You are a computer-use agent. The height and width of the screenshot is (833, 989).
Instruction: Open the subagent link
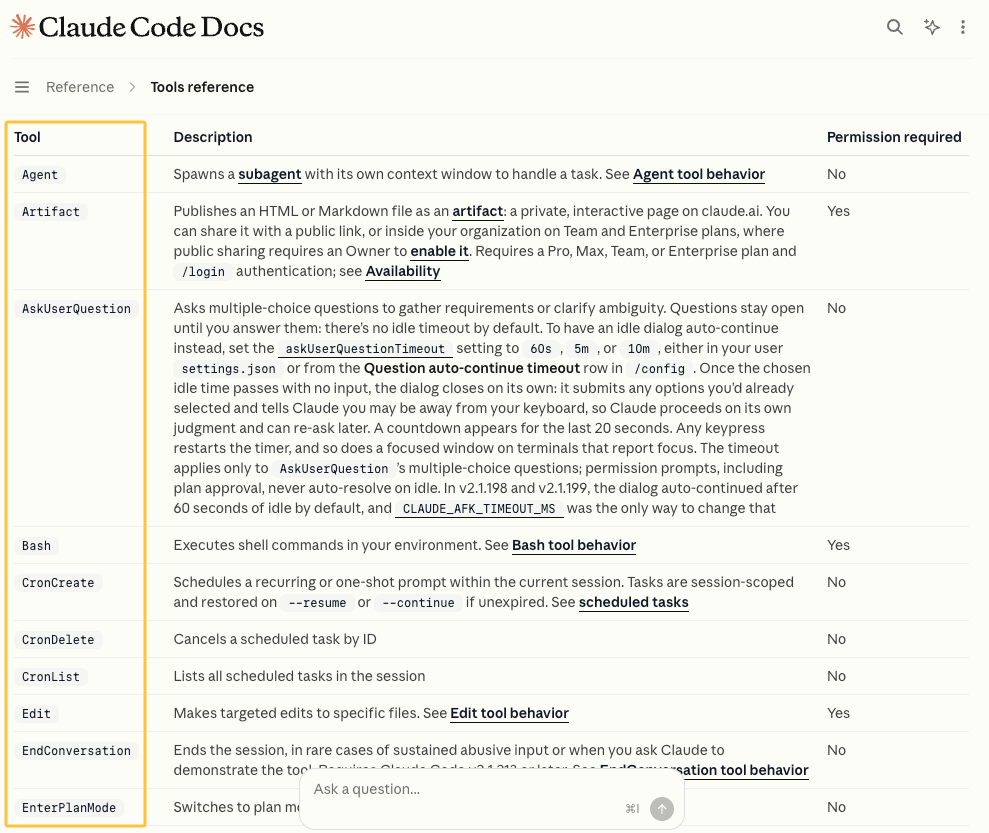point(269,174)
